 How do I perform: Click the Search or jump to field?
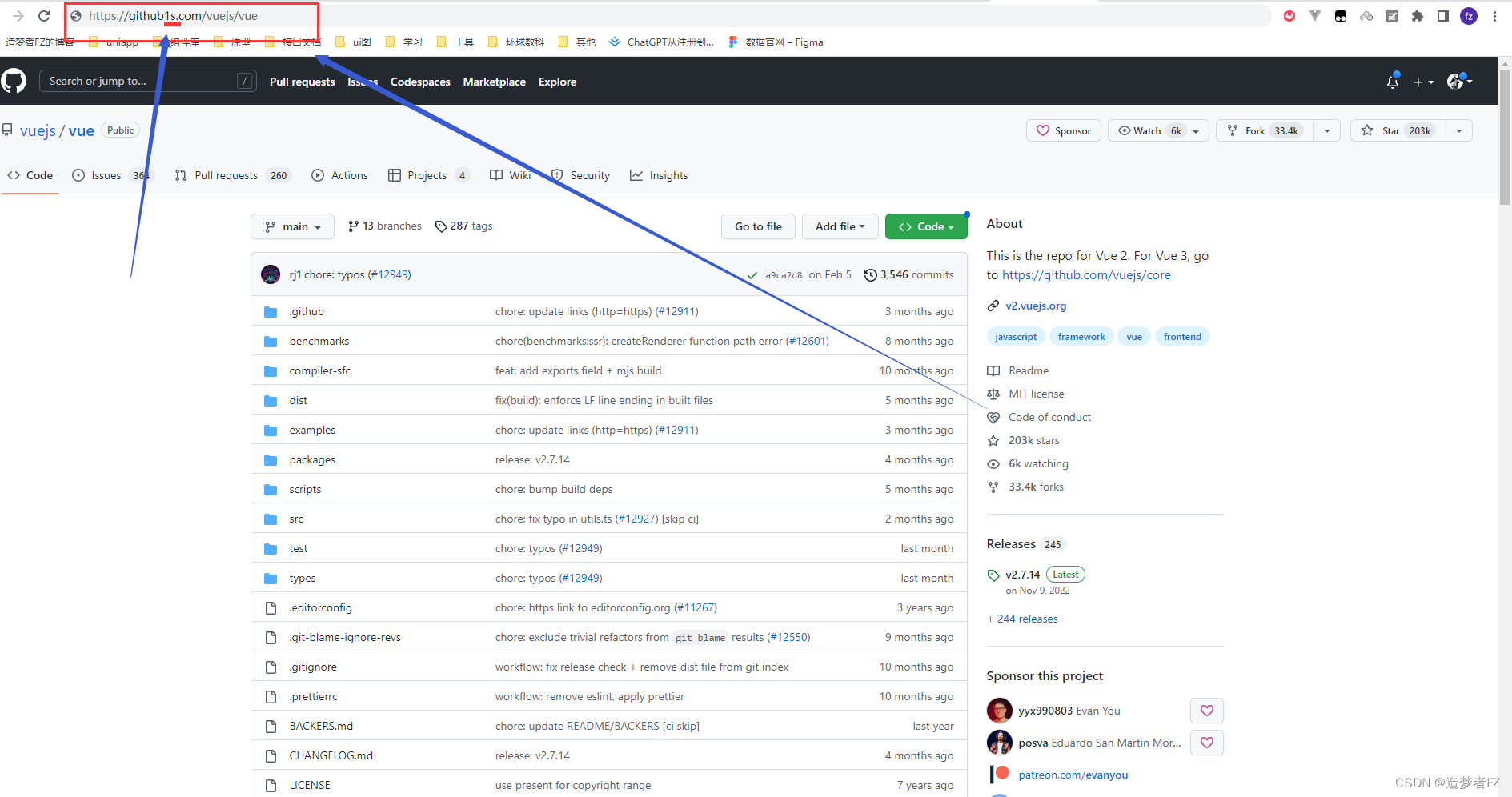[148, 81]
